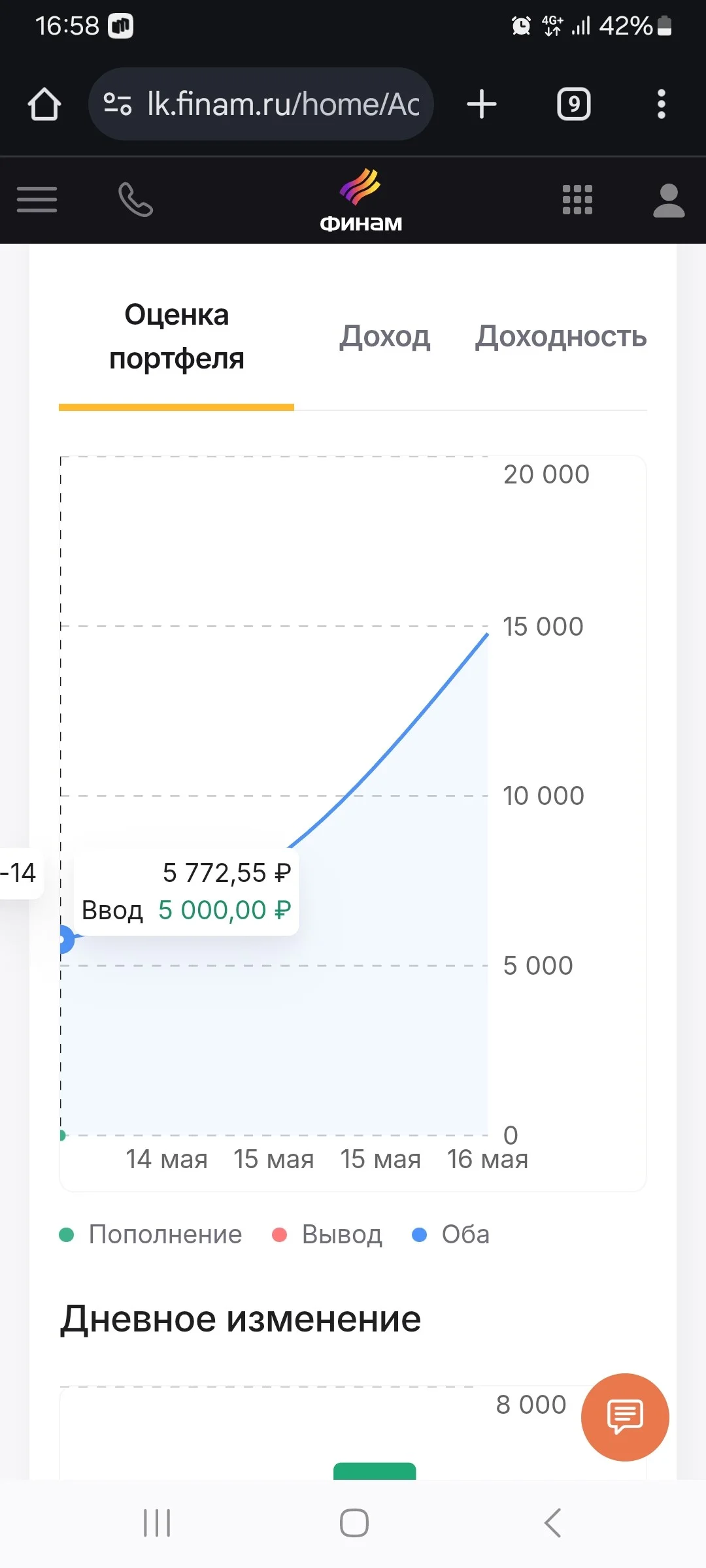Open site settings icon in address bar

click(x=118, y=105)
